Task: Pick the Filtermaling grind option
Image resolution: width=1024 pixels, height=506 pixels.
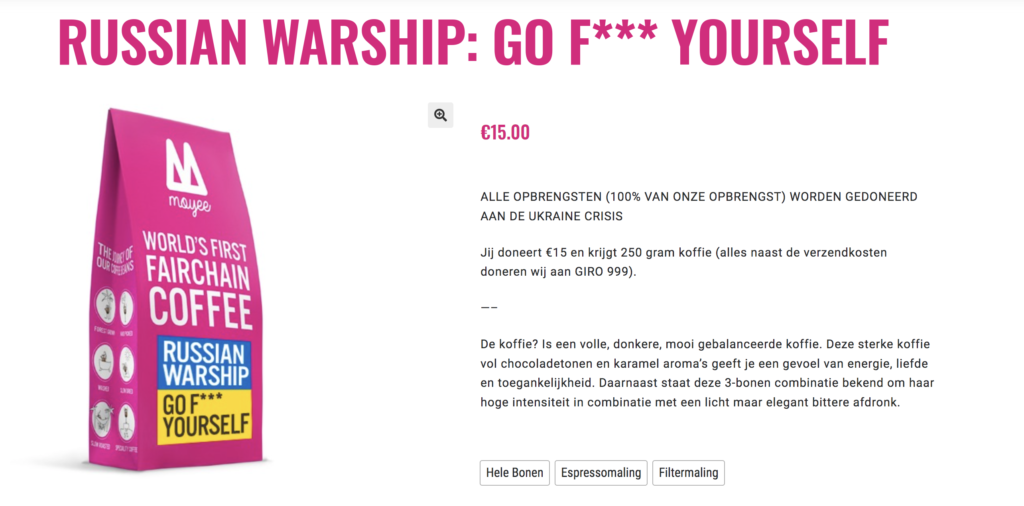Action: tap(688, 473)
